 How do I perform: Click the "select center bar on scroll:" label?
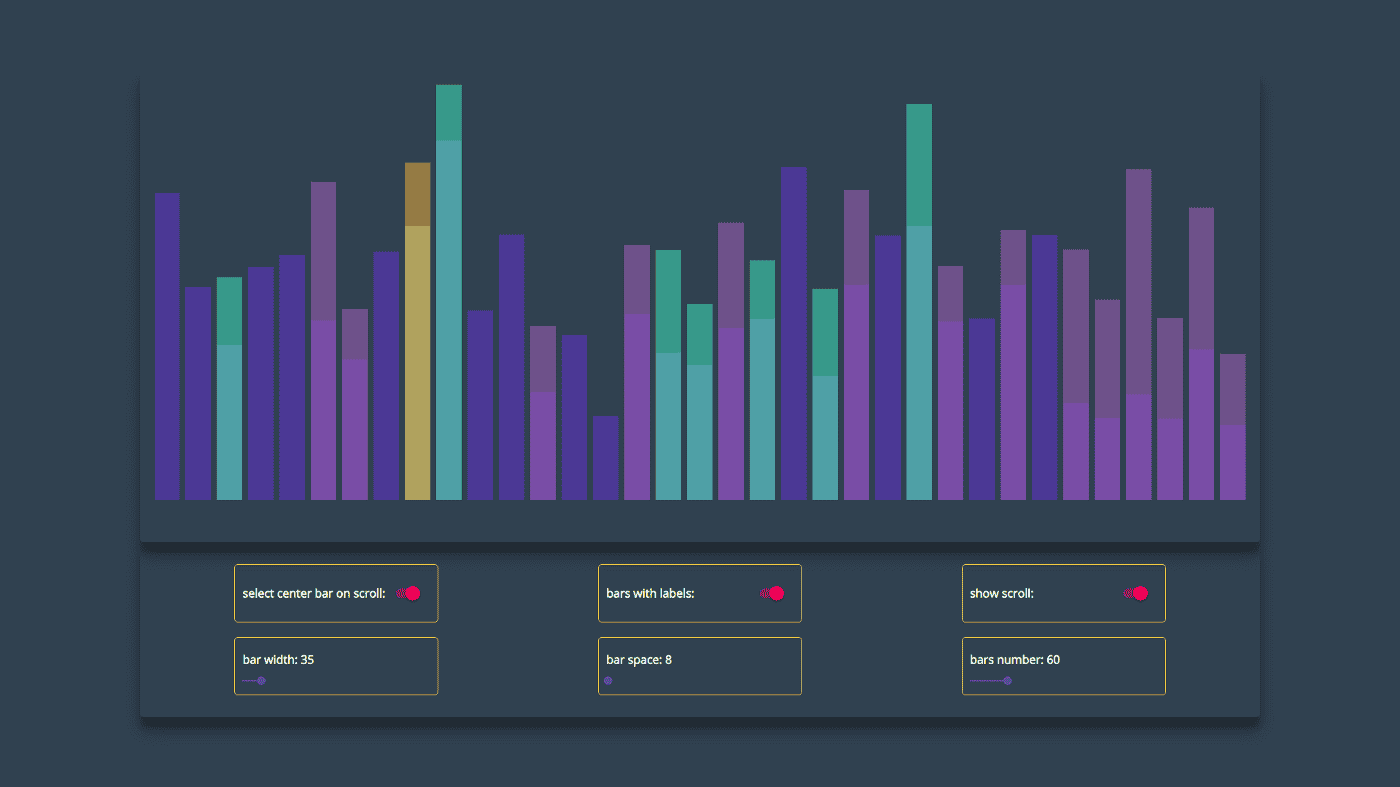(x=314, y=594)
